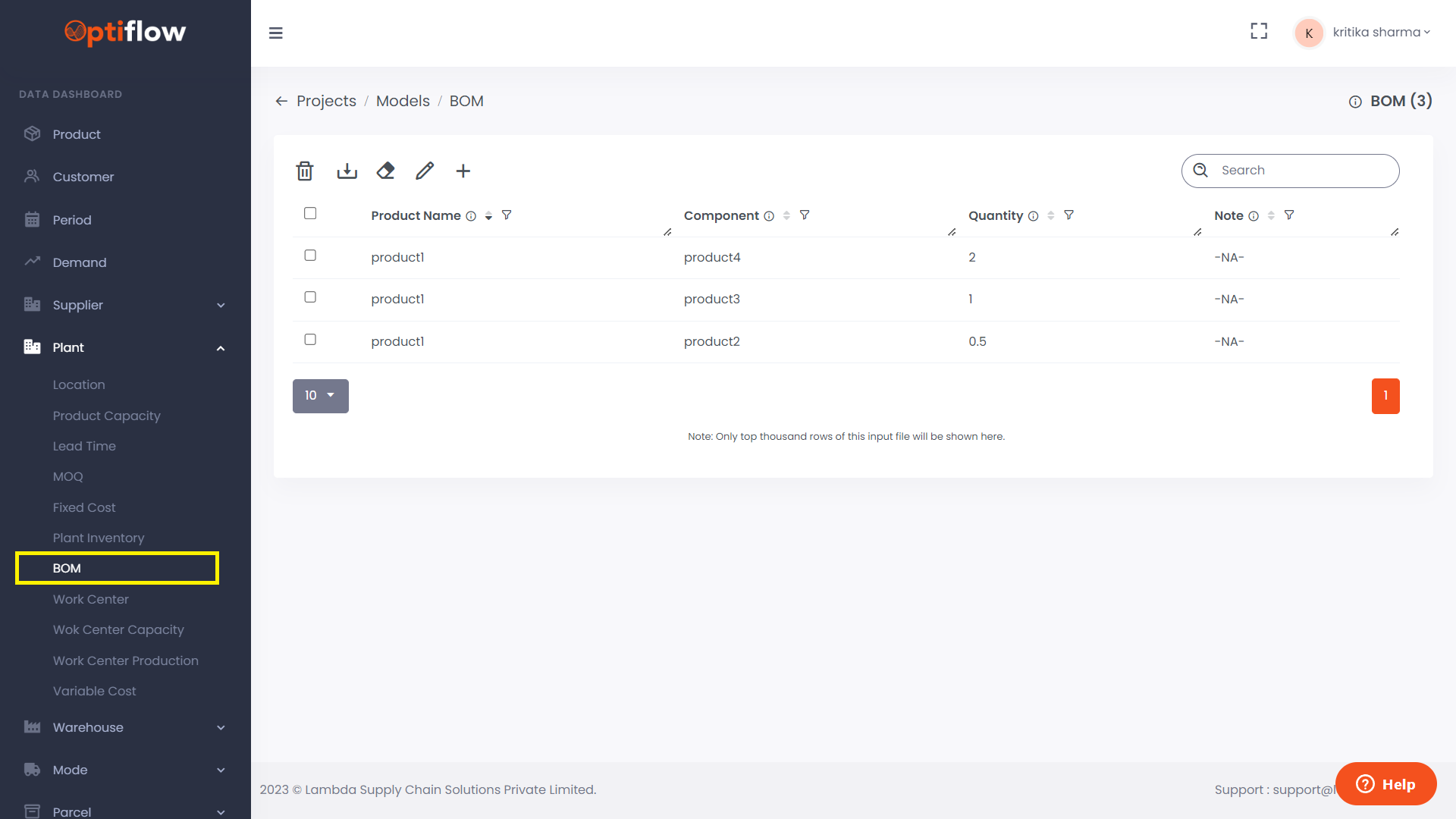The width and height of the screenshot is (1456, 819).
Task: Click the orange Help button
Action: pos(1385,784)
